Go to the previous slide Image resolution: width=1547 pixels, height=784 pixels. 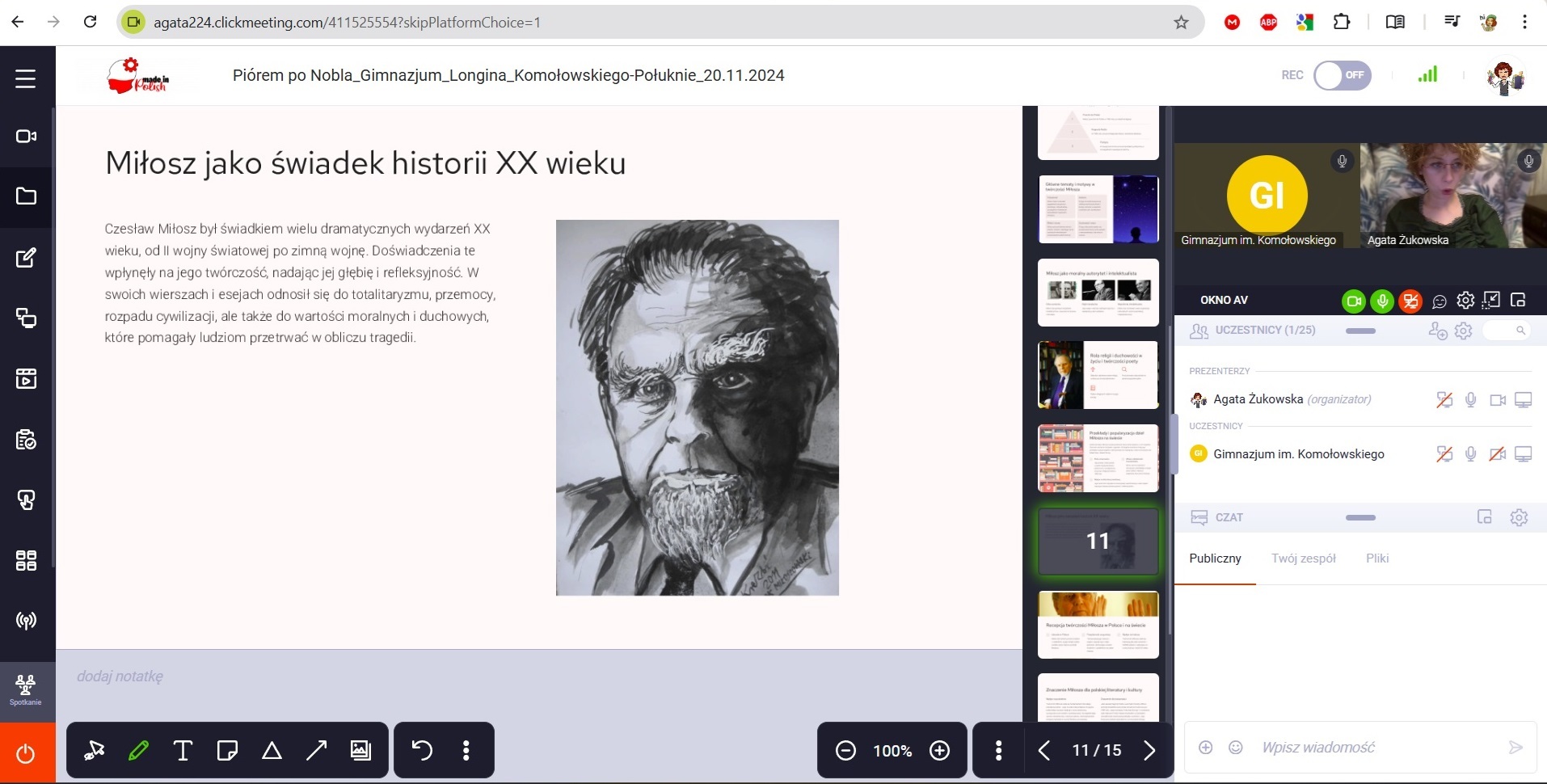1044,751
